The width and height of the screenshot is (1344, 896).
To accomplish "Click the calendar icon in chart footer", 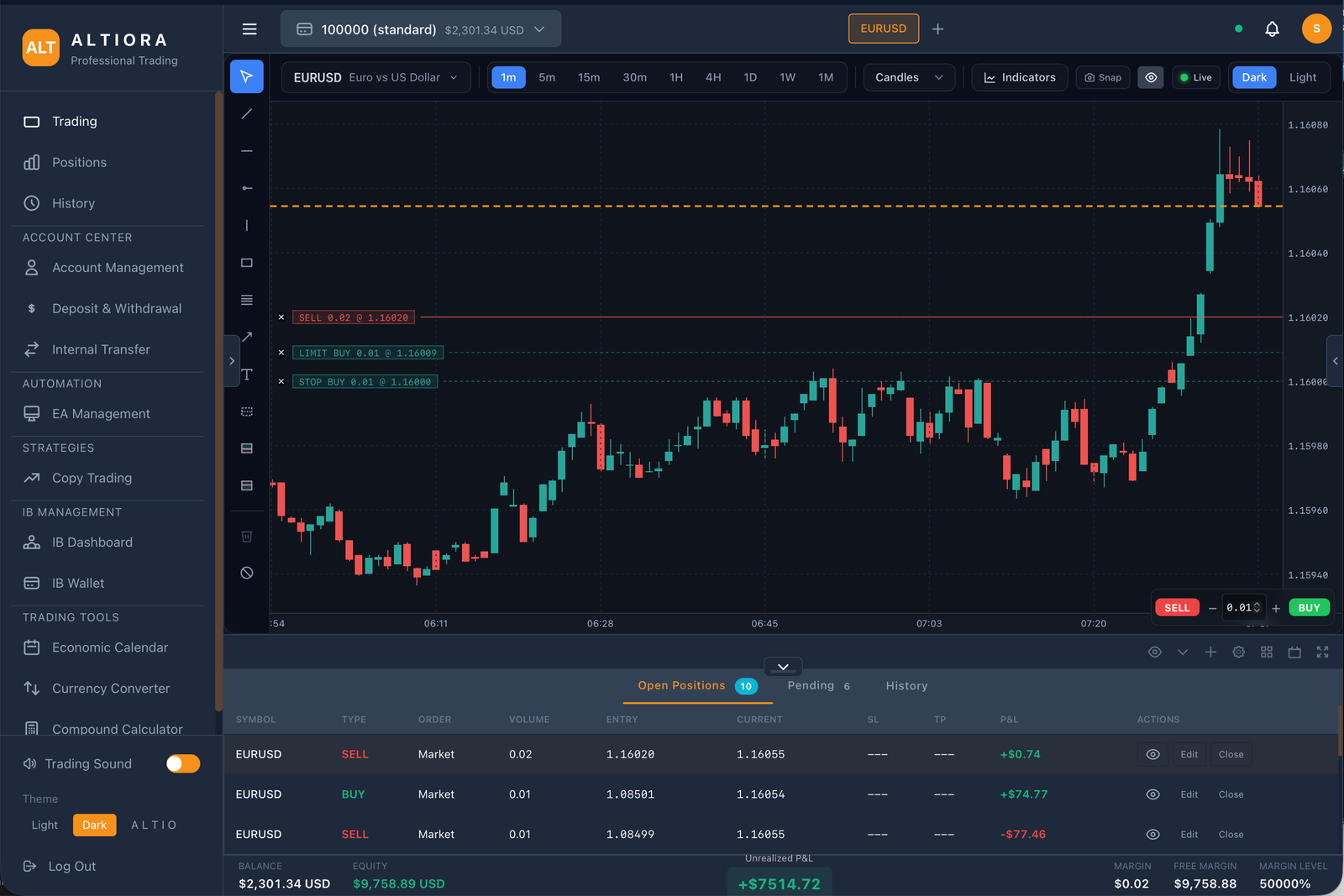I will coord(1294,652).
